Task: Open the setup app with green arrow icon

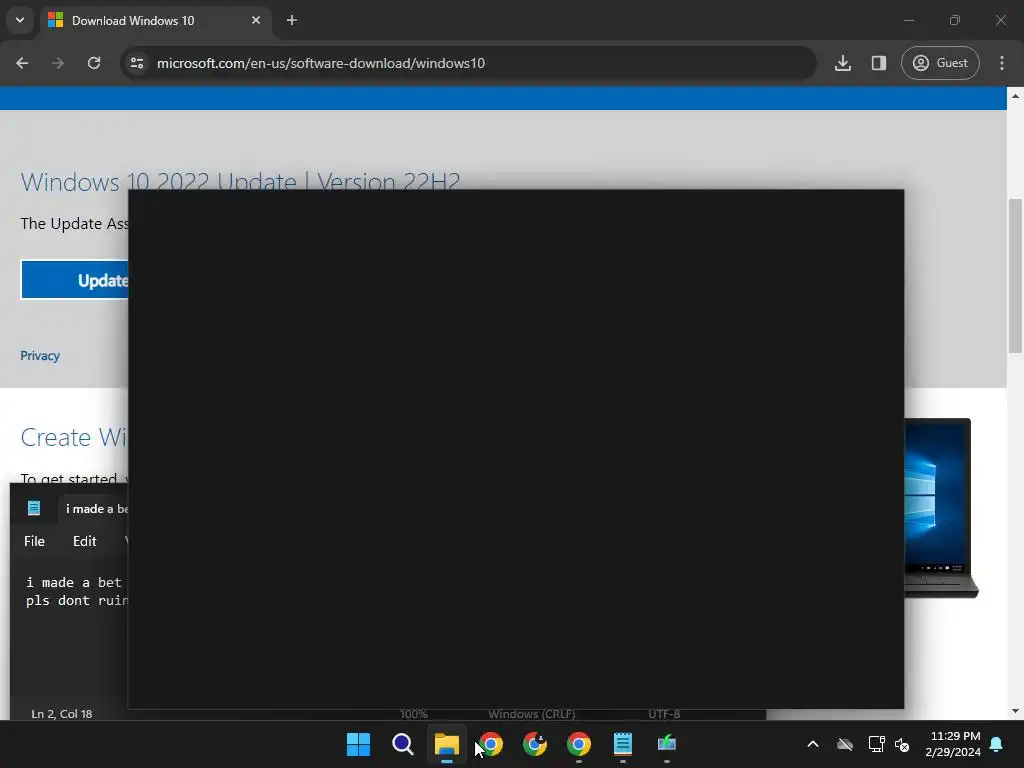Action: click(x=667, y=744)
